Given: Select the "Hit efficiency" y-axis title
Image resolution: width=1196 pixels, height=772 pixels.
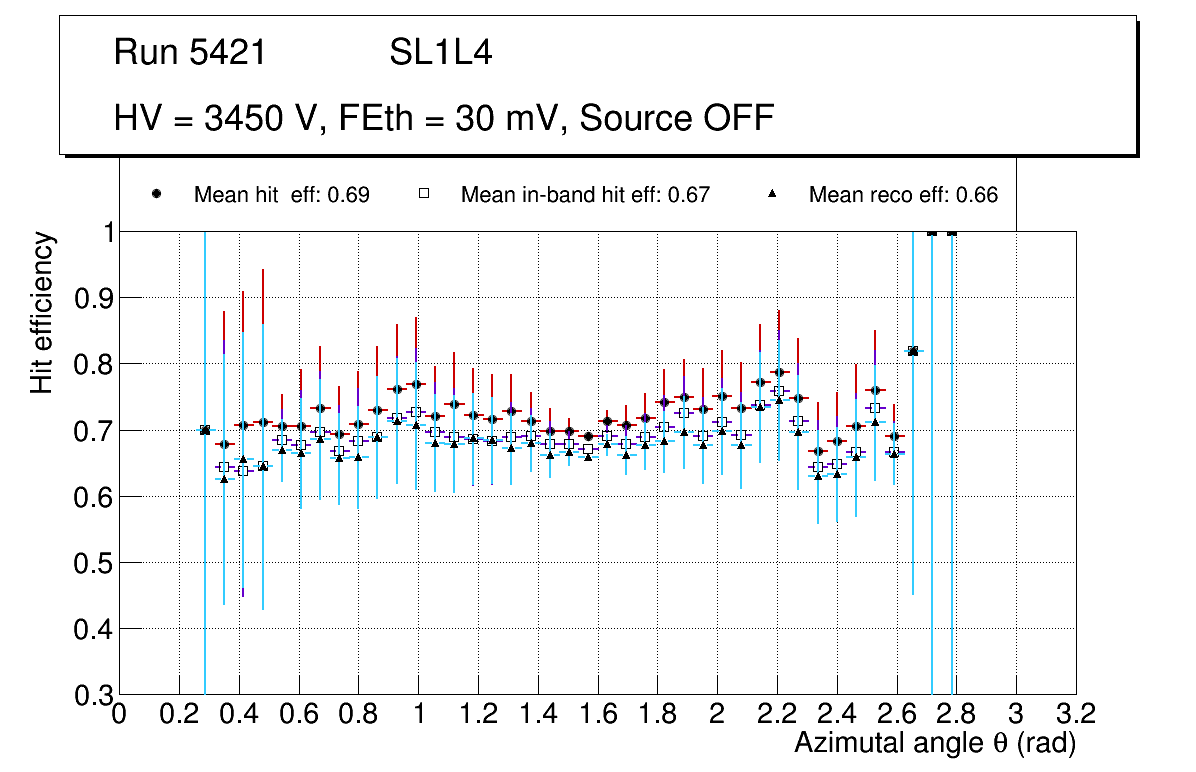Looking at the screenshot, I should pyautogui.click(x=42, y=313).
